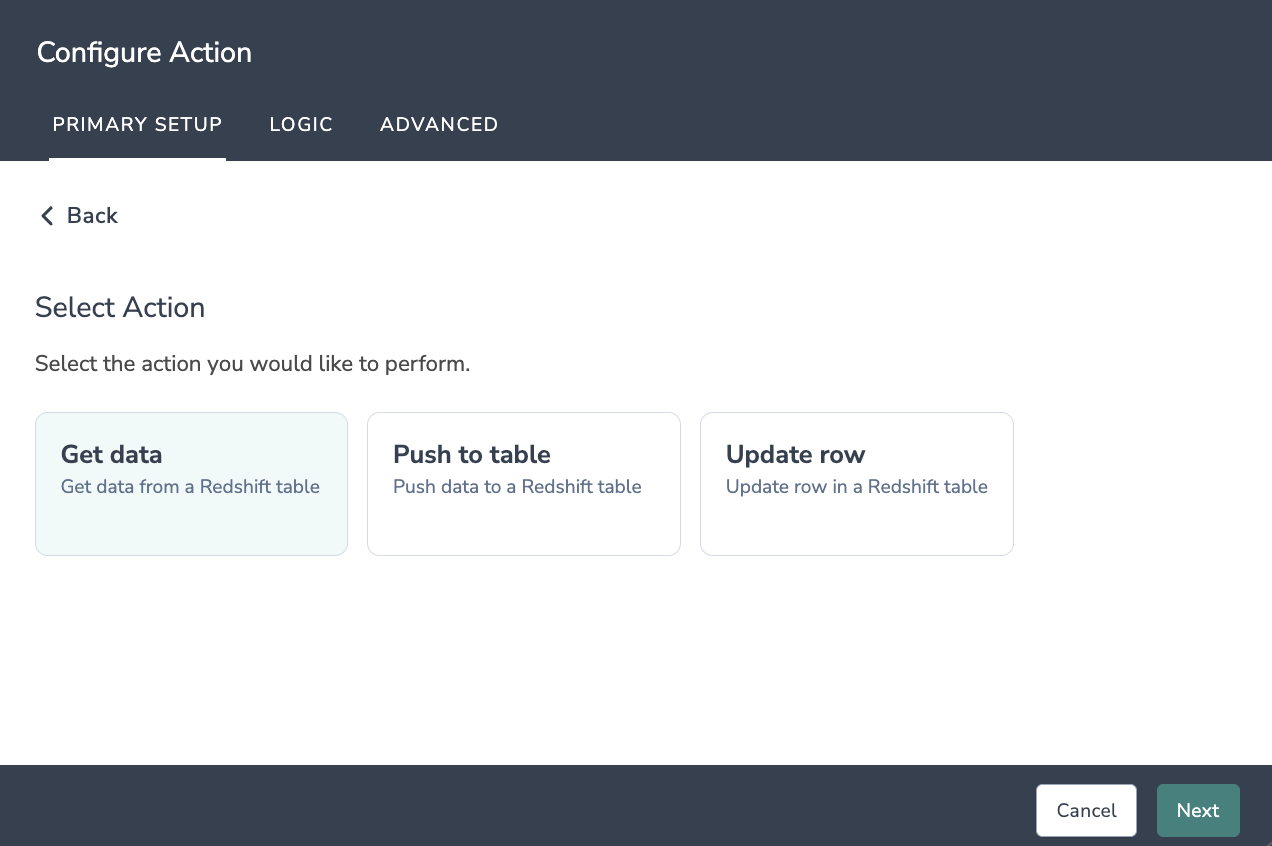Click the white underline beneath PRIMARY SETUP
The width and height of the screenshot is (1272, 846).
pos(137,158)
